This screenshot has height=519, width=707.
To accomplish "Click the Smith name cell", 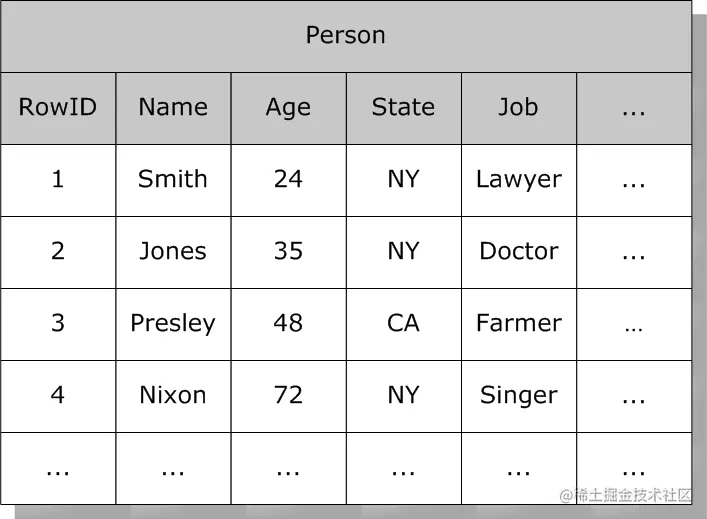I will click(x=173, y=179).
